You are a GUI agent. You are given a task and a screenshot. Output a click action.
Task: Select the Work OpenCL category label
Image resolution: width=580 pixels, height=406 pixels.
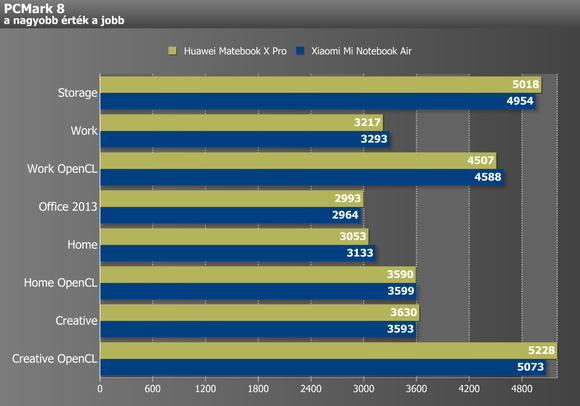(x=62, y=169)
